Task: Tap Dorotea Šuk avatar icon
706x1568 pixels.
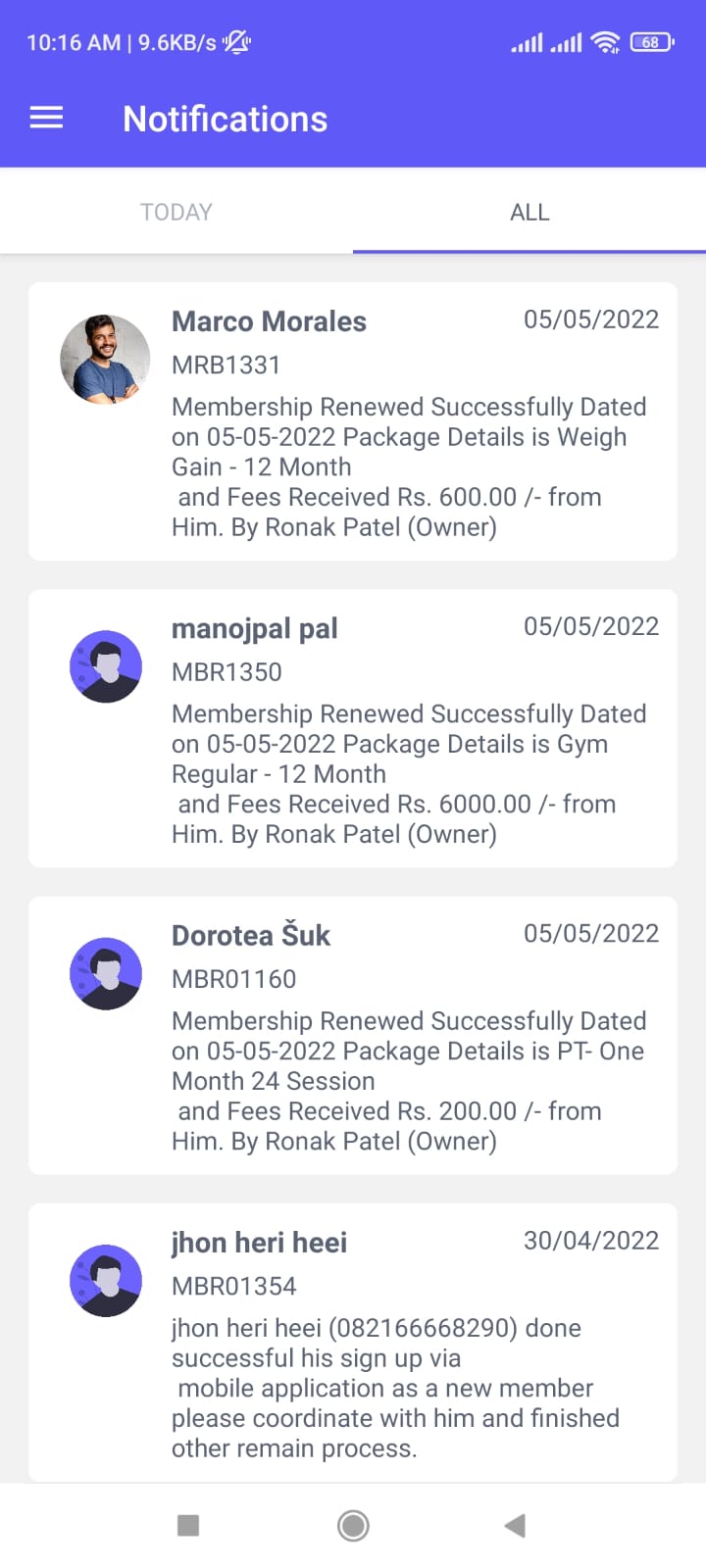Action: (106, 973)
